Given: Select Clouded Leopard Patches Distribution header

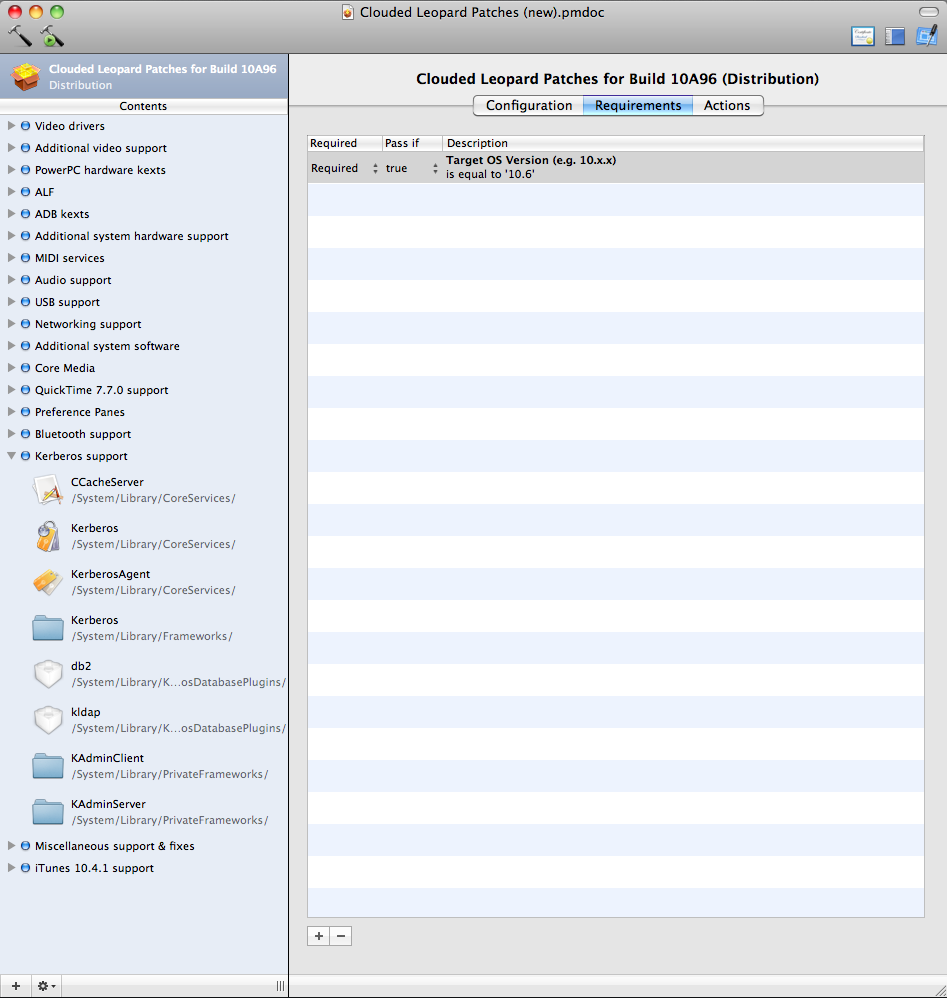Looking at the screenshot, I should pyautogui.click(x=144, y=76).
